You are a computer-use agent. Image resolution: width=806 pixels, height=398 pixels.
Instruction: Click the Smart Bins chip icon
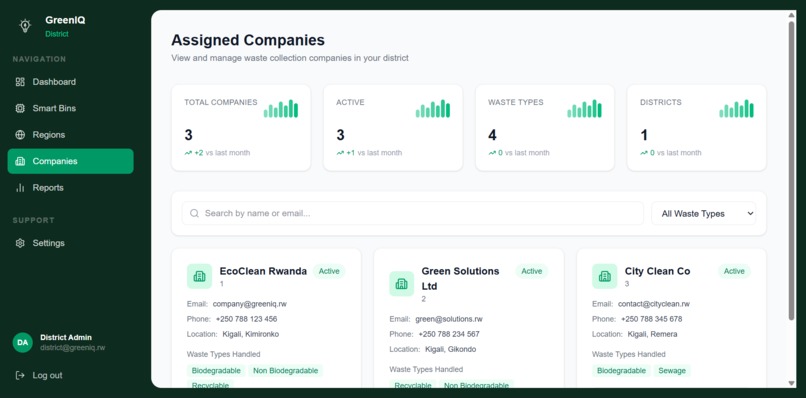pyautogui.click(x=20, y=108)
